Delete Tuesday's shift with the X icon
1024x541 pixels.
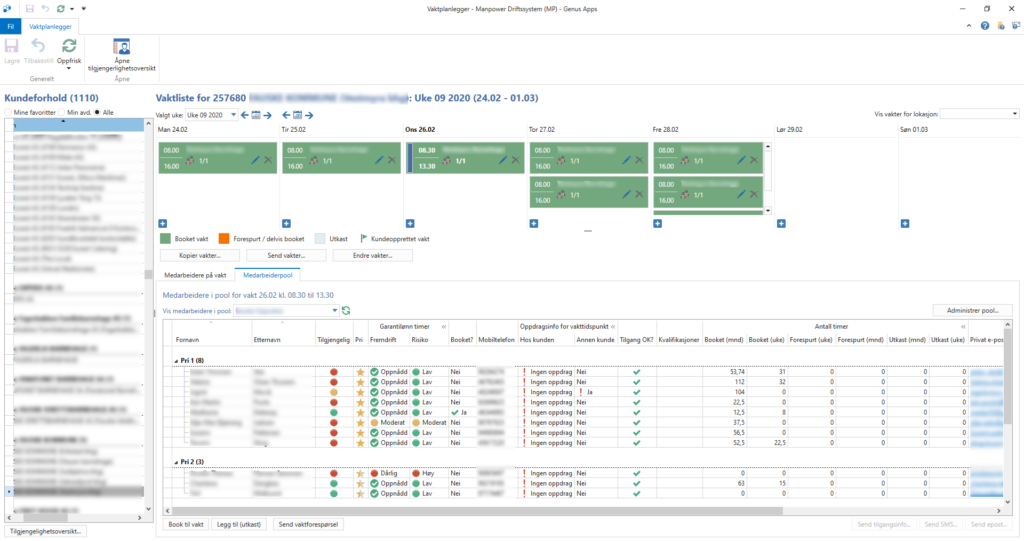pyautogui.click(x=391, y=160)
